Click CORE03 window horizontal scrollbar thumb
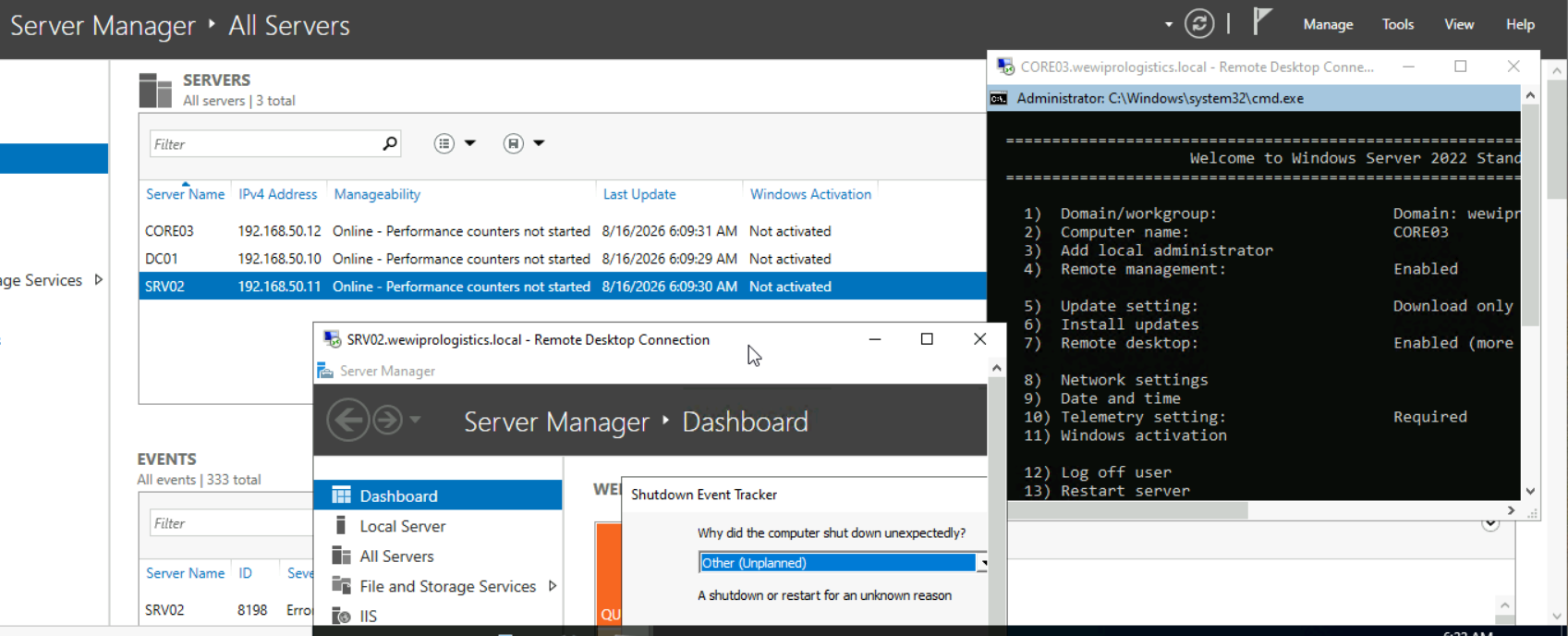Viewport: 1568px width, 636px height. click(1127, 510)
